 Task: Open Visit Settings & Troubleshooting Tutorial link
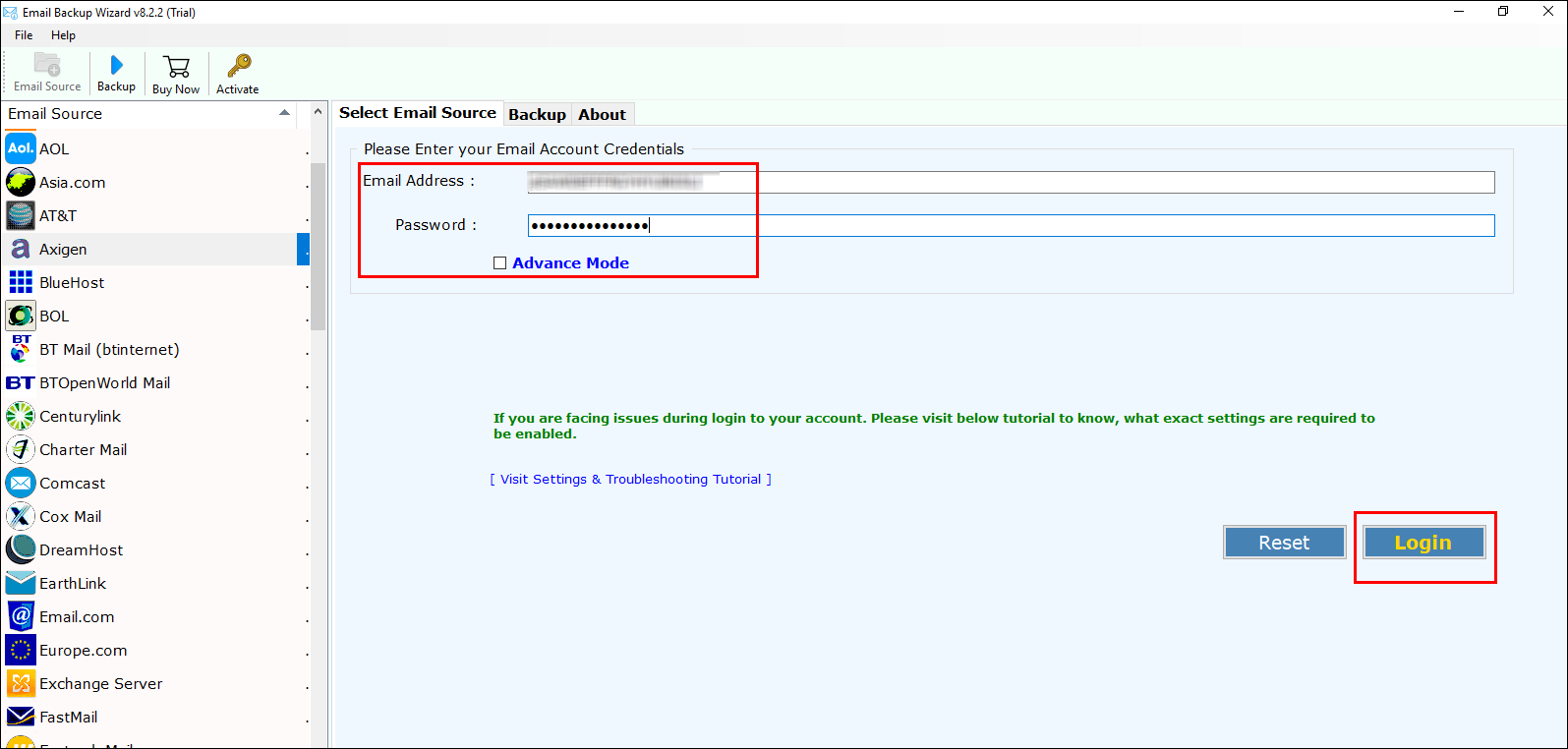click(631, 480)
